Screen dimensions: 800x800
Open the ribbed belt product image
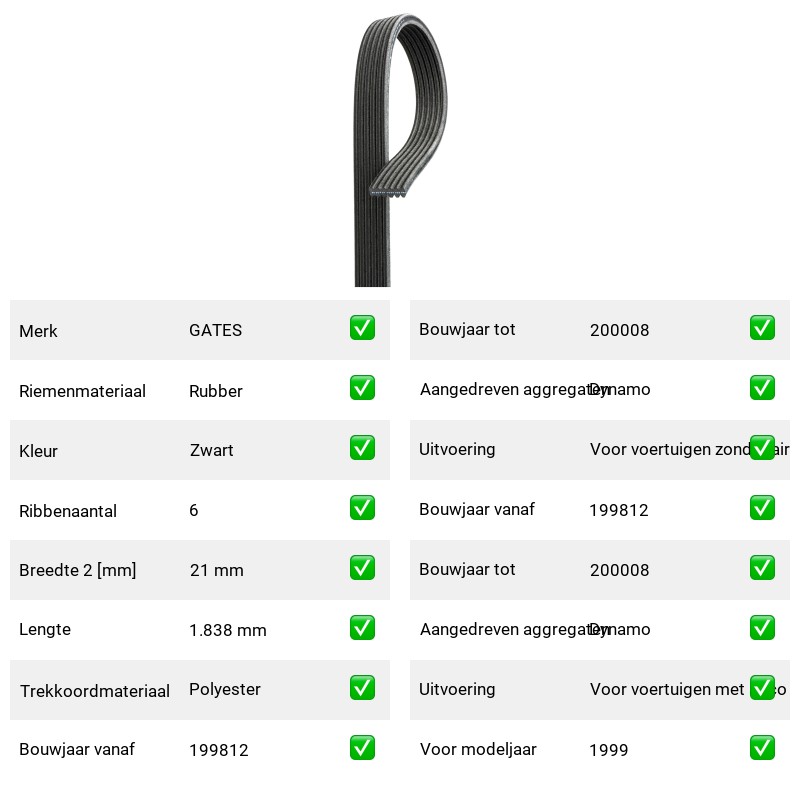pyautogui.click(x=401, y=149)
